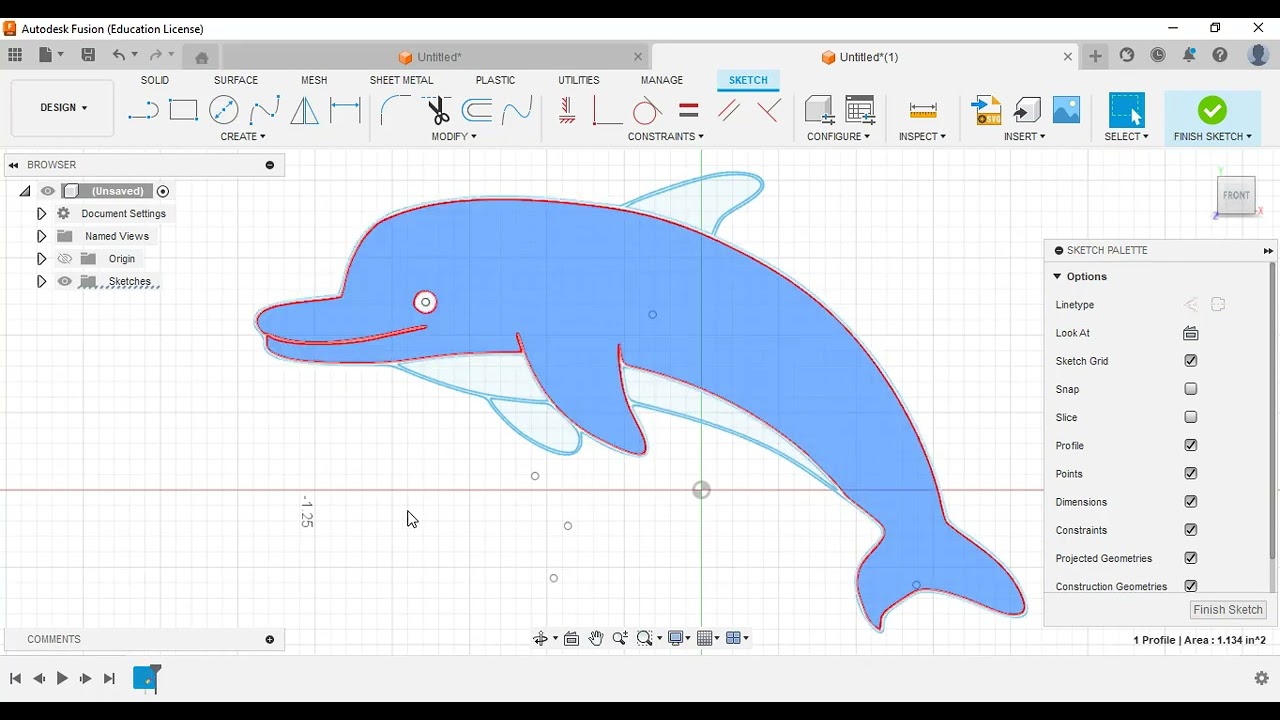Image resolution: width=1280 pixels, height=720 pixels.
Task: Toggle the Dimensions checkbox
Action: pos(1190,502)
